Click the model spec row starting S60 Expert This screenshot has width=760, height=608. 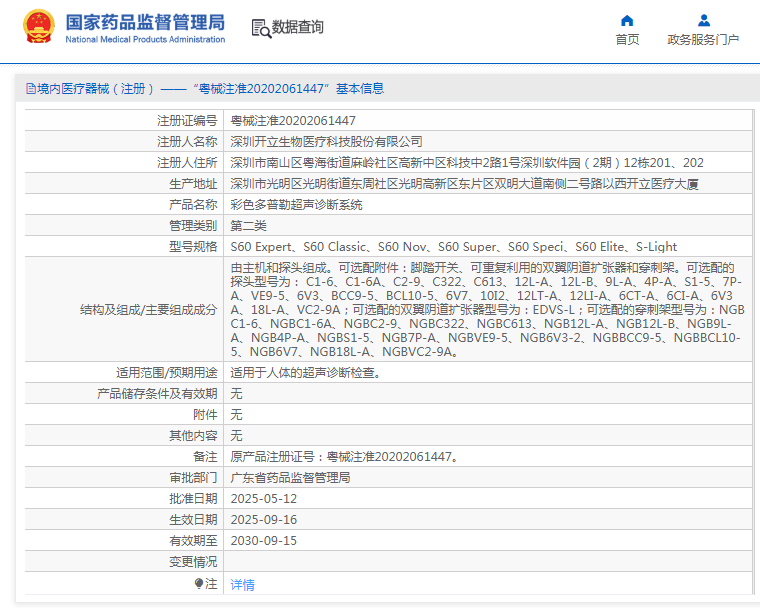[x=453, y=246]
